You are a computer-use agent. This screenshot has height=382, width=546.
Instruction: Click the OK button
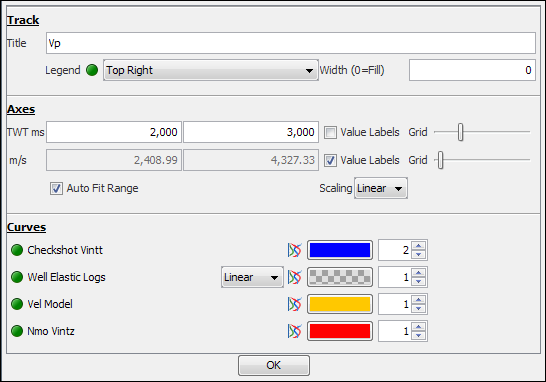tap(274, 365)
